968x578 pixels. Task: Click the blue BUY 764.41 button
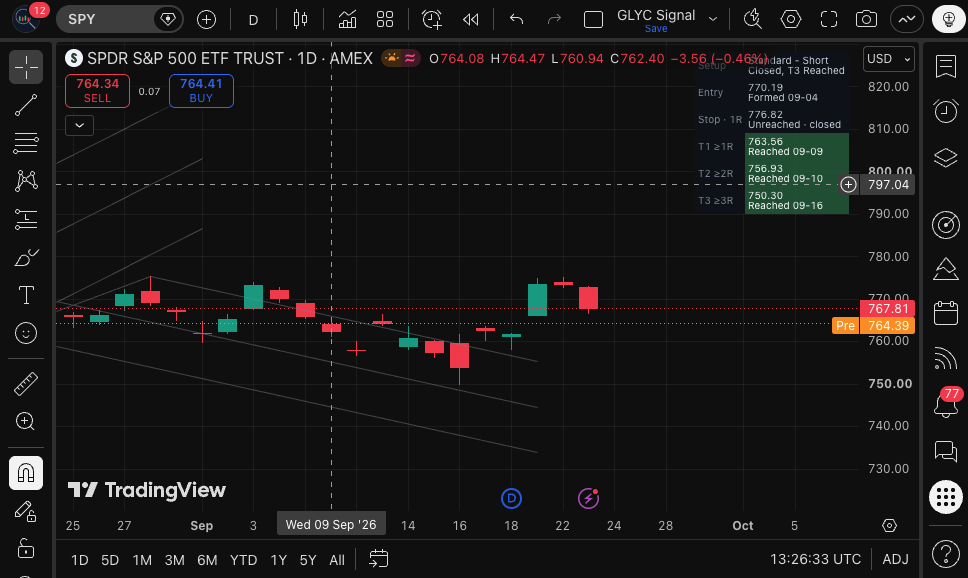click(x=201, y=91)
